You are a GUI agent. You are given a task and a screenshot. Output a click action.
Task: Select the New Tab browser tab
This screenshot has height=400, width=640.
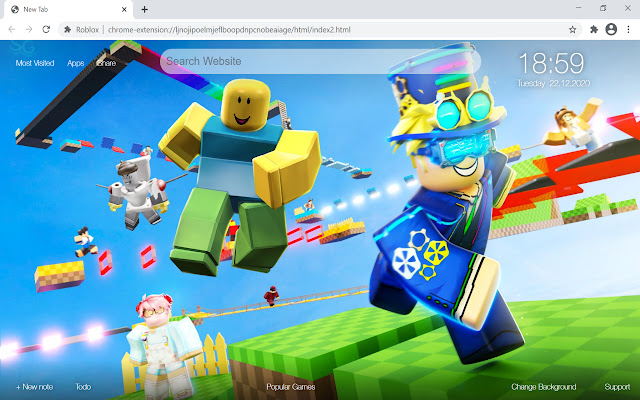pos(69,9)
